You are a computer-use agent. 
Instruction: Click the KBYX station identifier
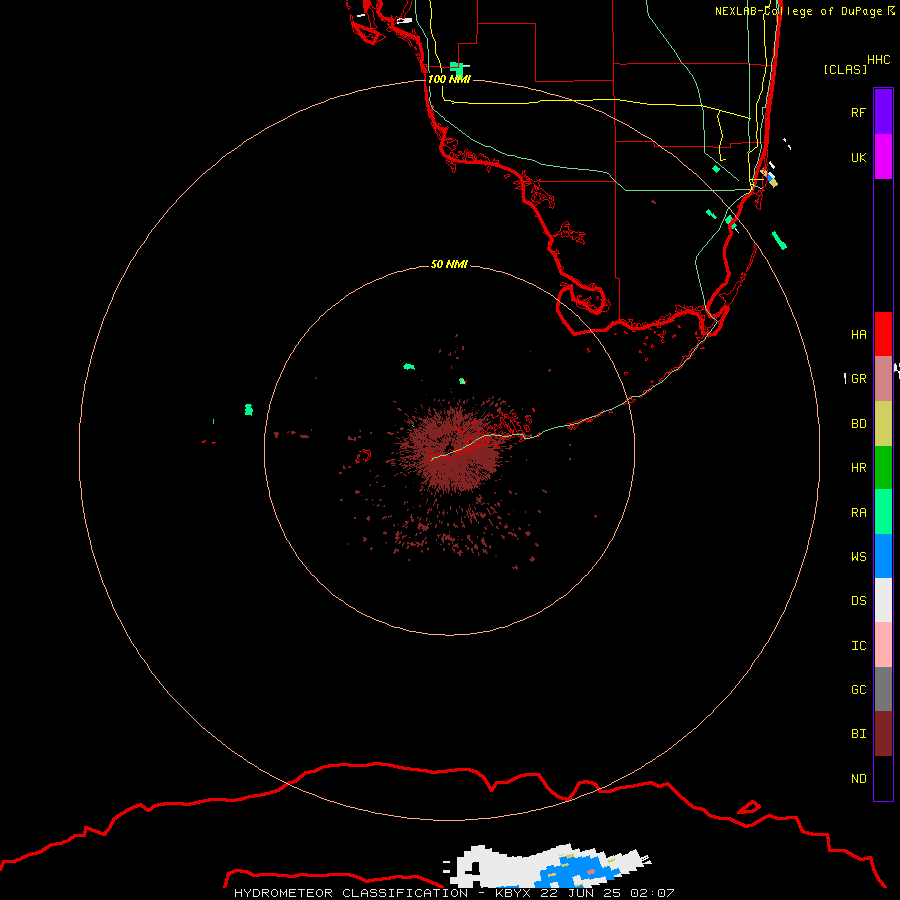coord(514,893)
